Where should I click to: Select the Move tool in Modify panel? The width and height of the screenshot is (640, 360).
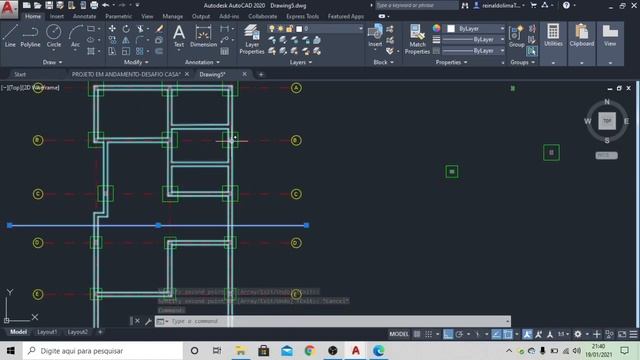click(x=112, y=29)
